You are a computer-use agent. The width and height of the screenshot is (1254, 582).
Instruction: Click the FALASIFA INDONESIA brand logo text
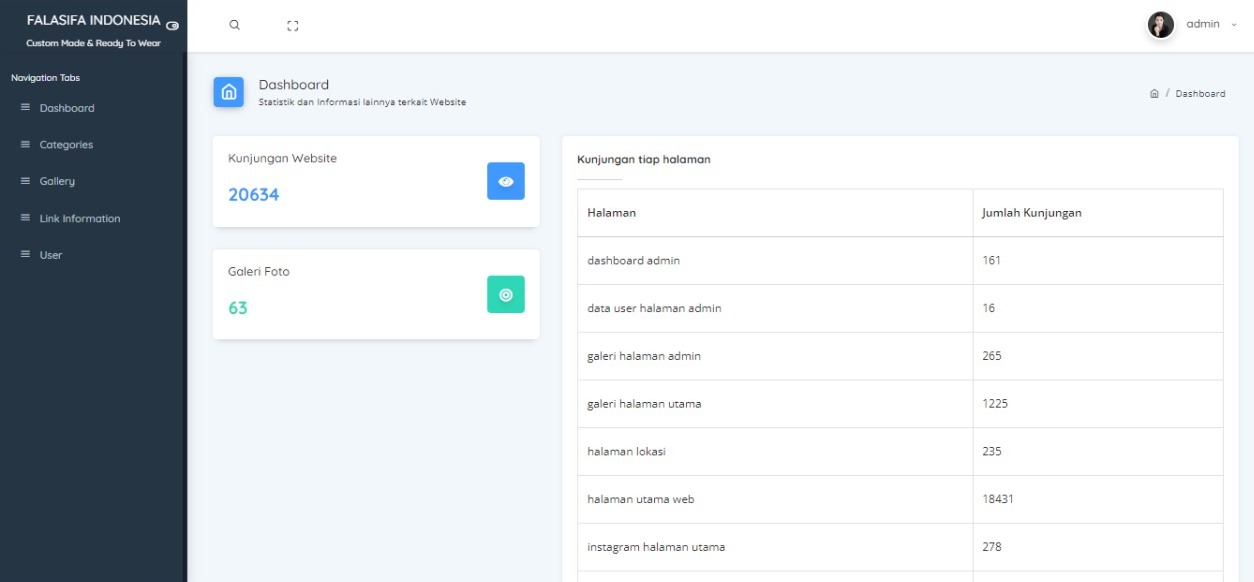coord(93,21)
